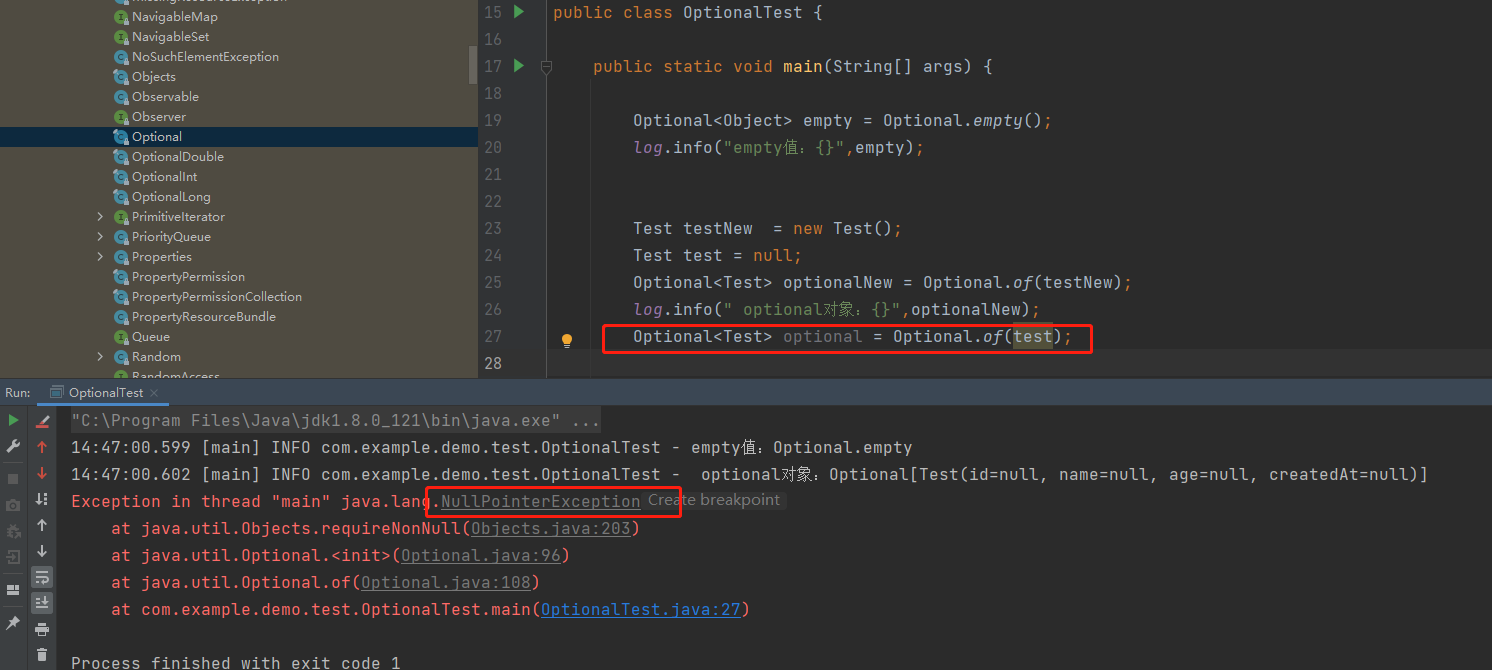Select Queue in the project tree
The width and height of the screenshot is (1492, 670).
point(151,337)
